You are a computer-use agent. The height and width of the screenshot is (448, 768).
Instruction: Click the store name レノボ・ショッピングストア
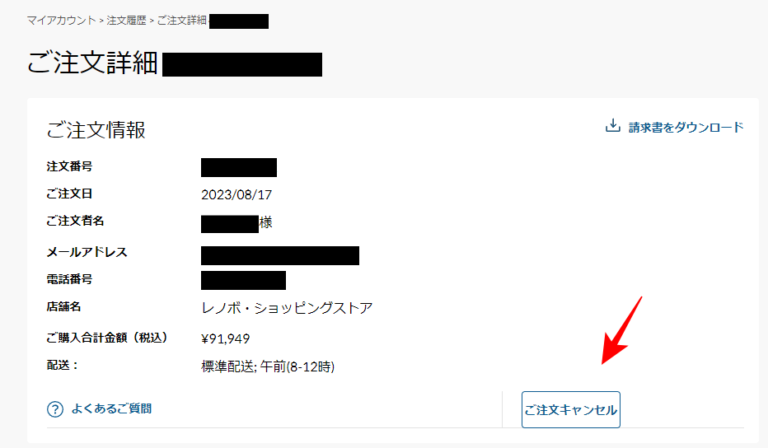[x=287, y=308]
